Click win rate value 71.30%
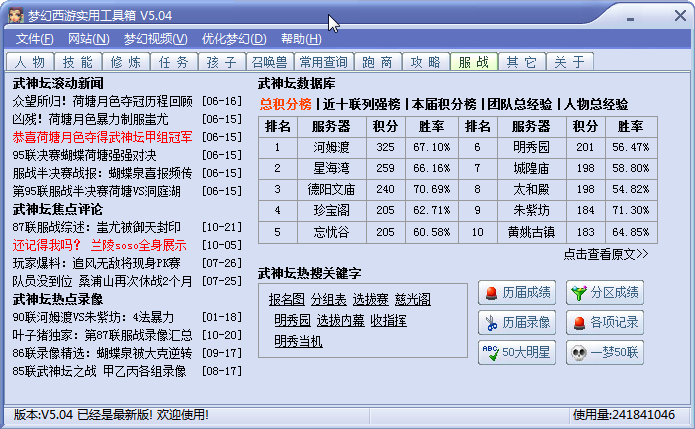Image resolution: width=695 pixels, height=429 pixels. (631, 211)
